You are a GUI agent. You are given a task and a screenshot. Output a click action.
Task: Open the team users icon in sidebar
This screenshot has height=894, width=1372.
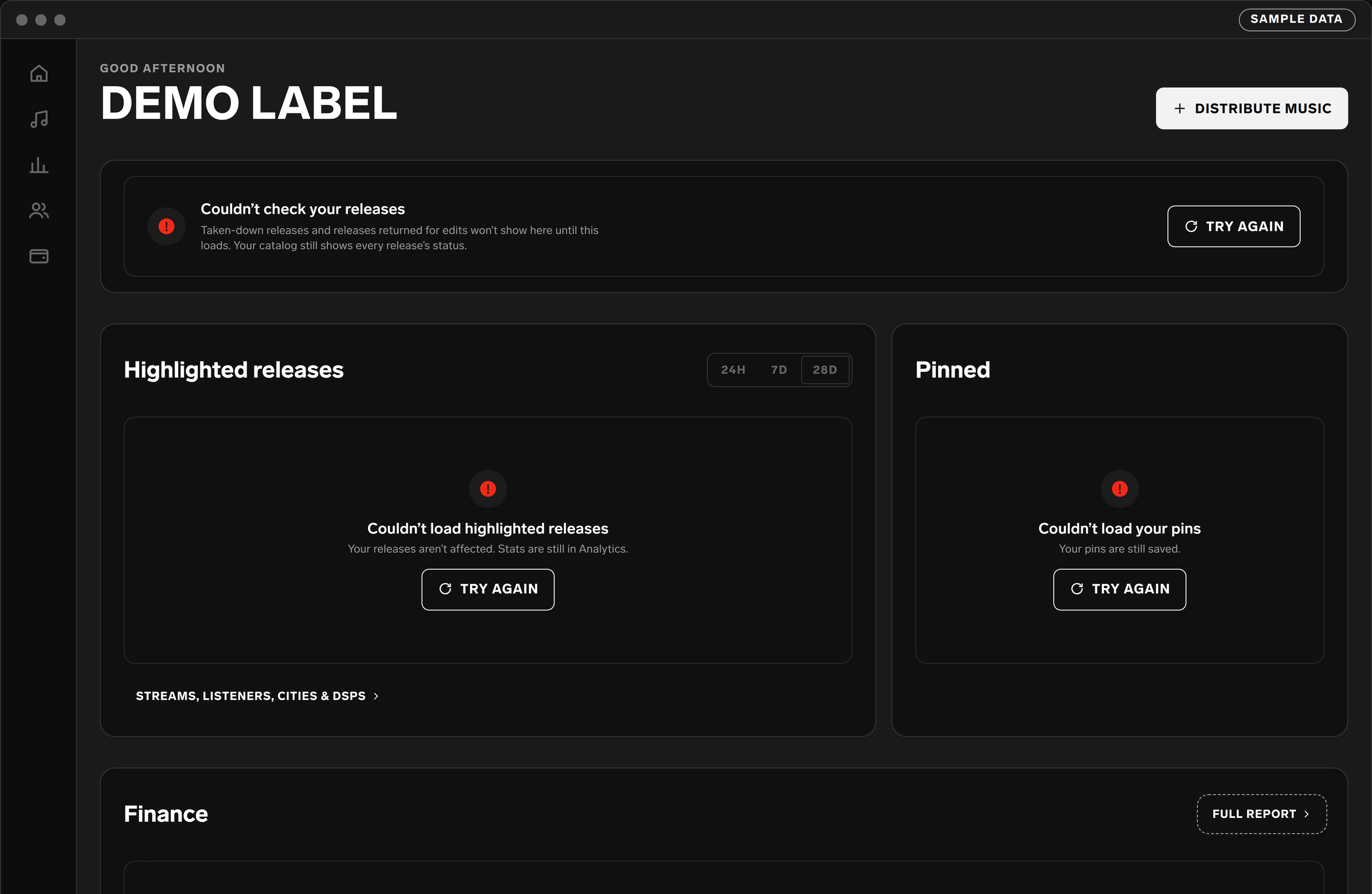(39, 211)
